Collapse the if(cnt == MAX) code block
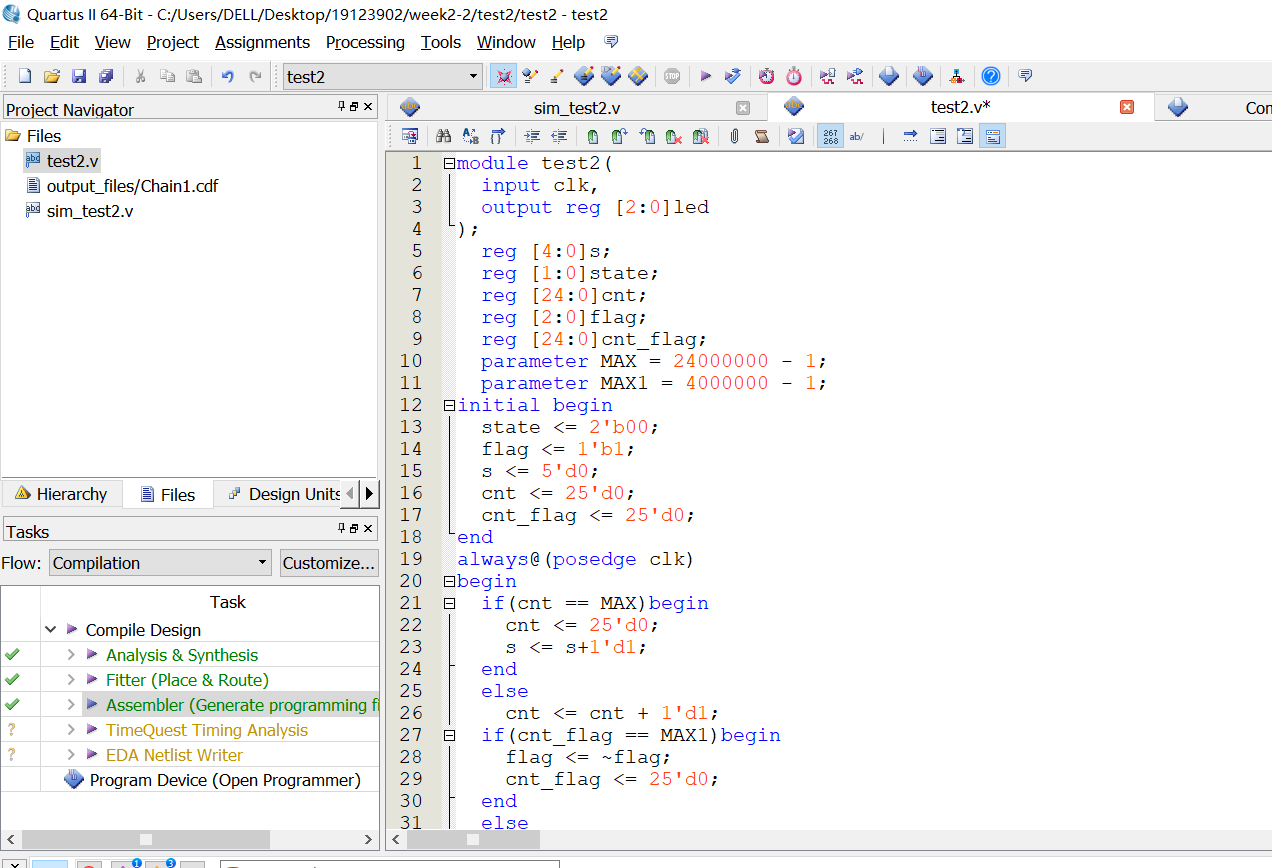The width and height of the screenshot is (1272, 868). [x=450, y=603]
